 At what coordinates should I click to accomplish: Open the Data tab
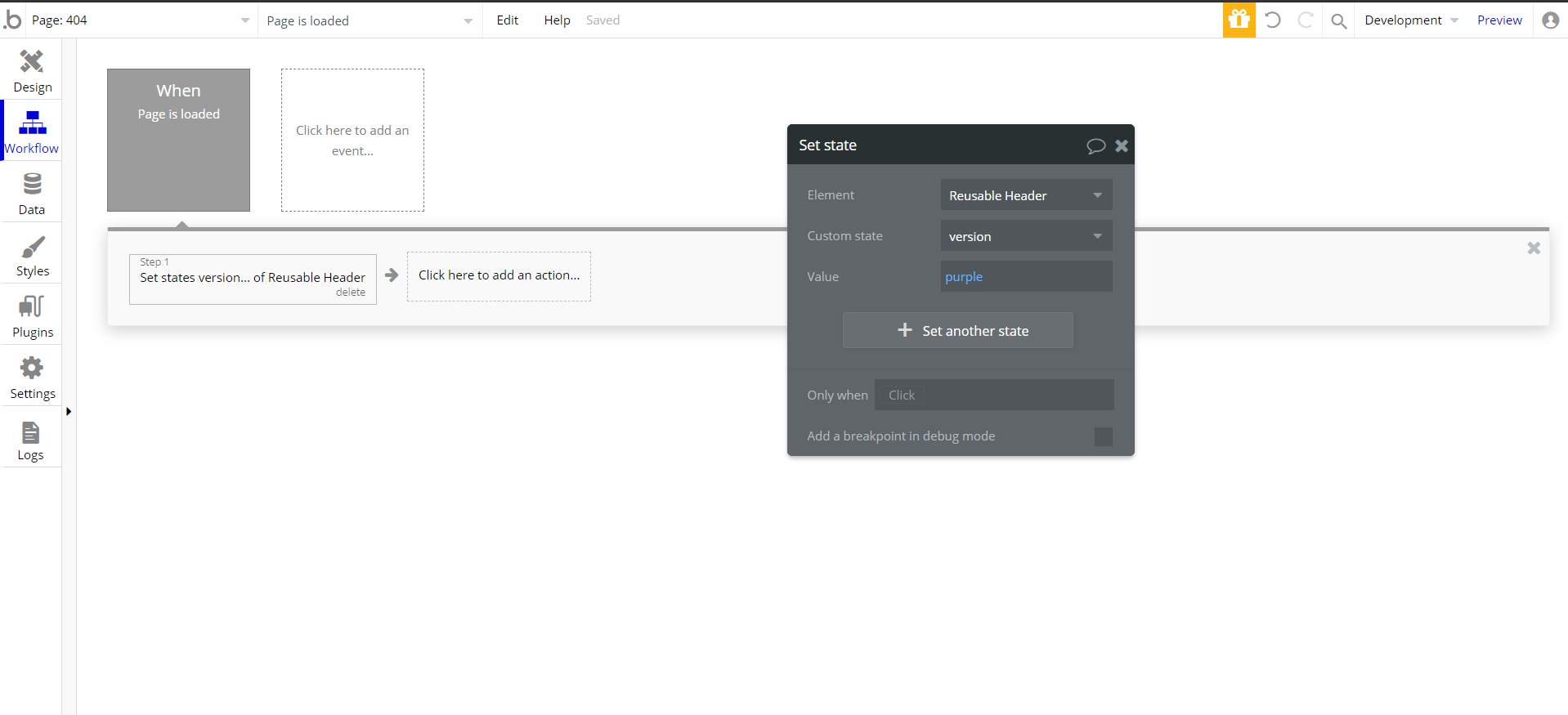click(32, 193)
